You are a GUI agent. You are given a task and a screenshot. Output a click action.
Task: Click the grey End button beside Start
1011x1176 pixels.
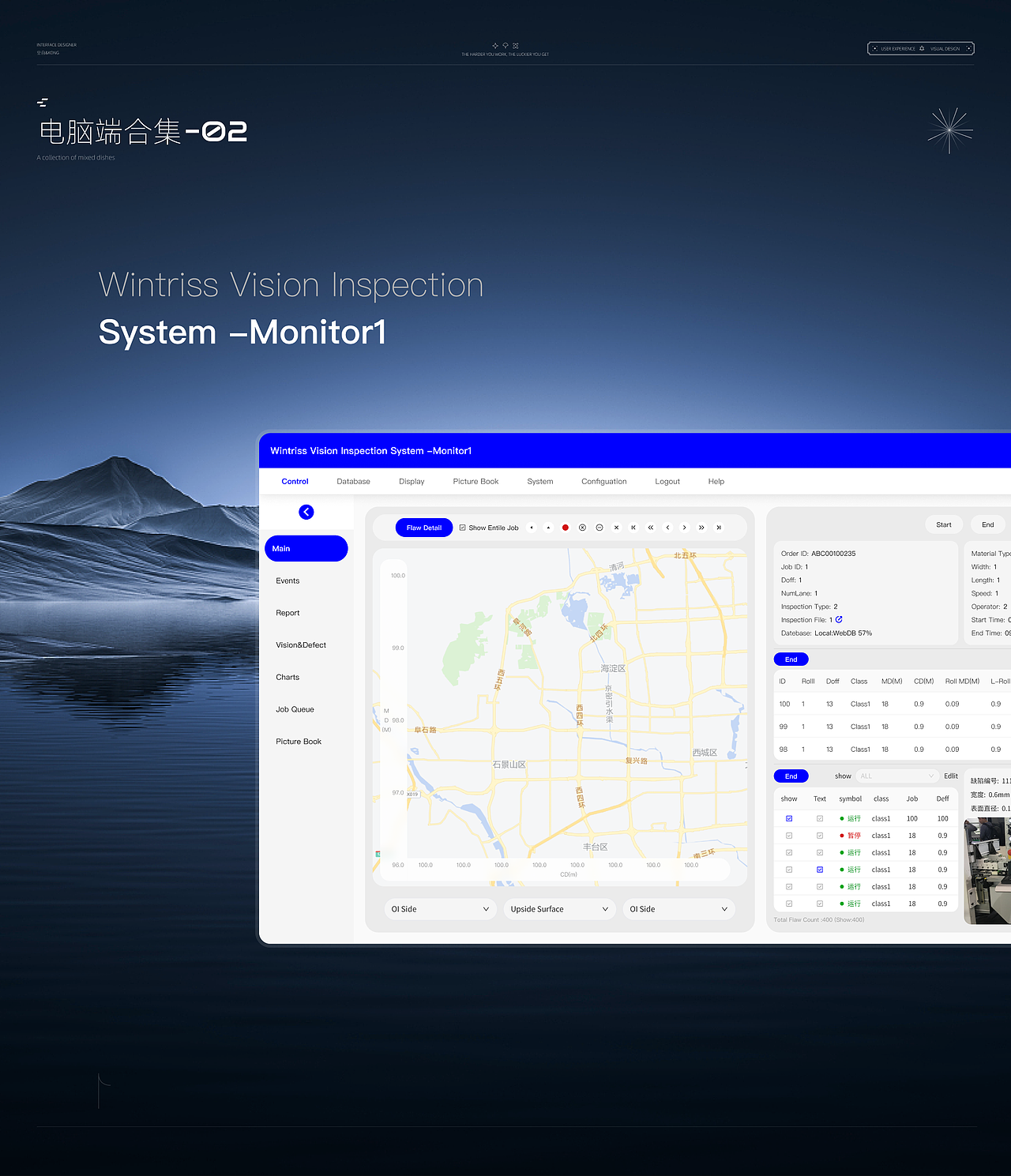click(988, 524)
